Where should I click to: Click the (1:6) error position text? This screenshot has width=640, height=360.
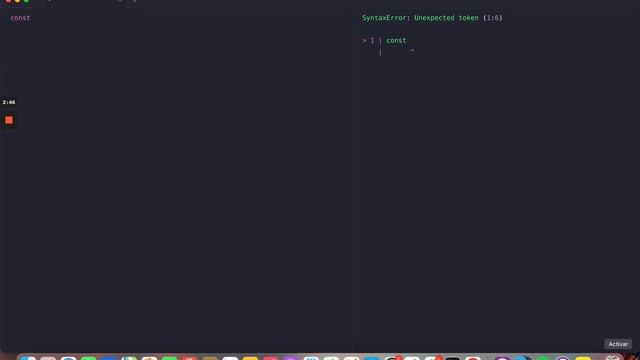(493, 18)
